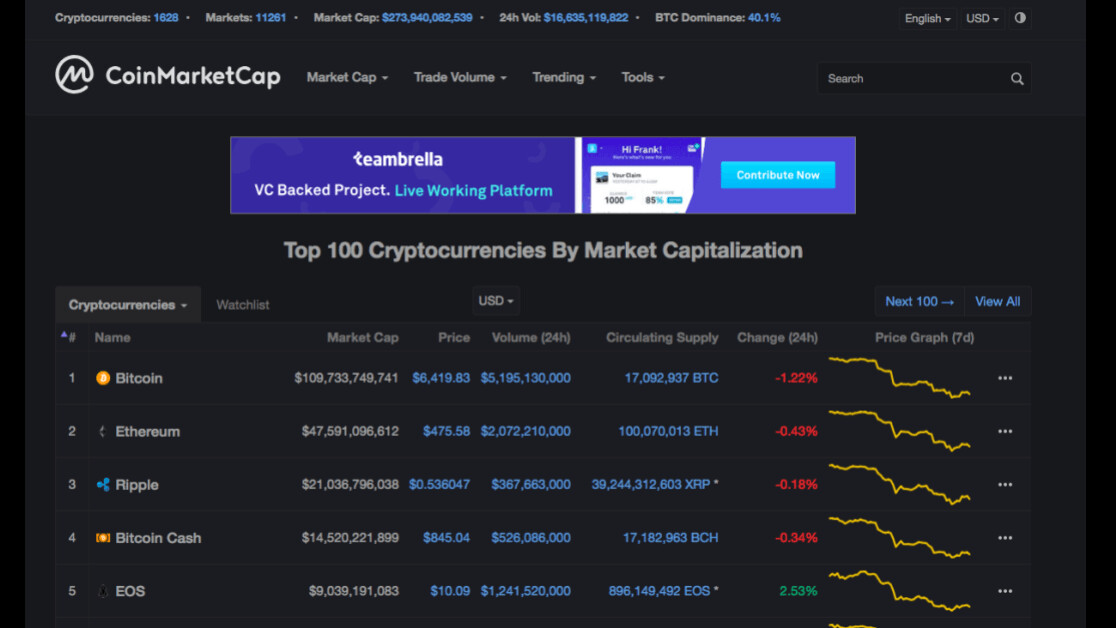Open the three-dot menu for Ethereum
Viewport: 1116px width, 628px height.
click(1005, 432)
